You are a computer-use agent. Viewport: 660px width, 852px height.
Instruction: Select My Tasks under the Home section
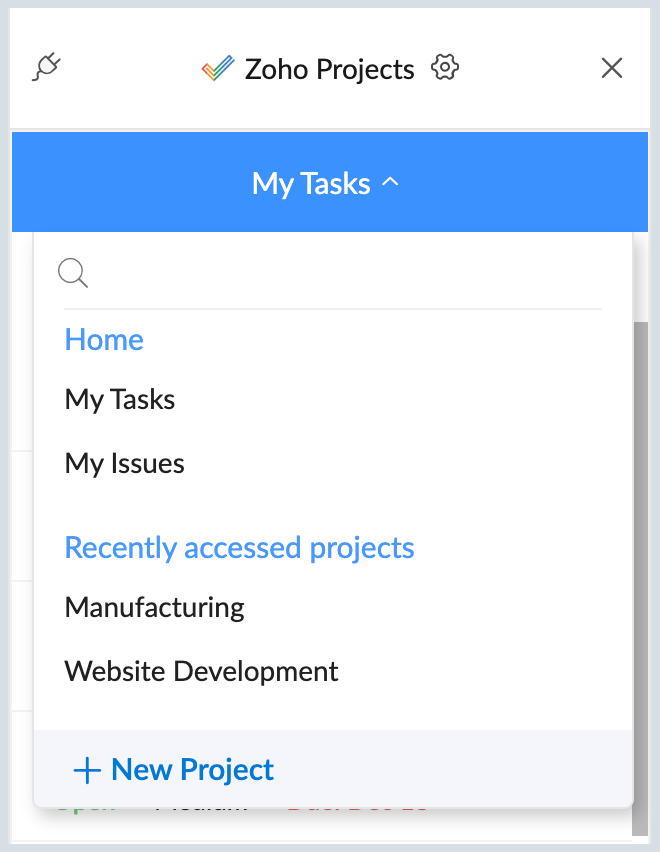(x=120, y=400)
